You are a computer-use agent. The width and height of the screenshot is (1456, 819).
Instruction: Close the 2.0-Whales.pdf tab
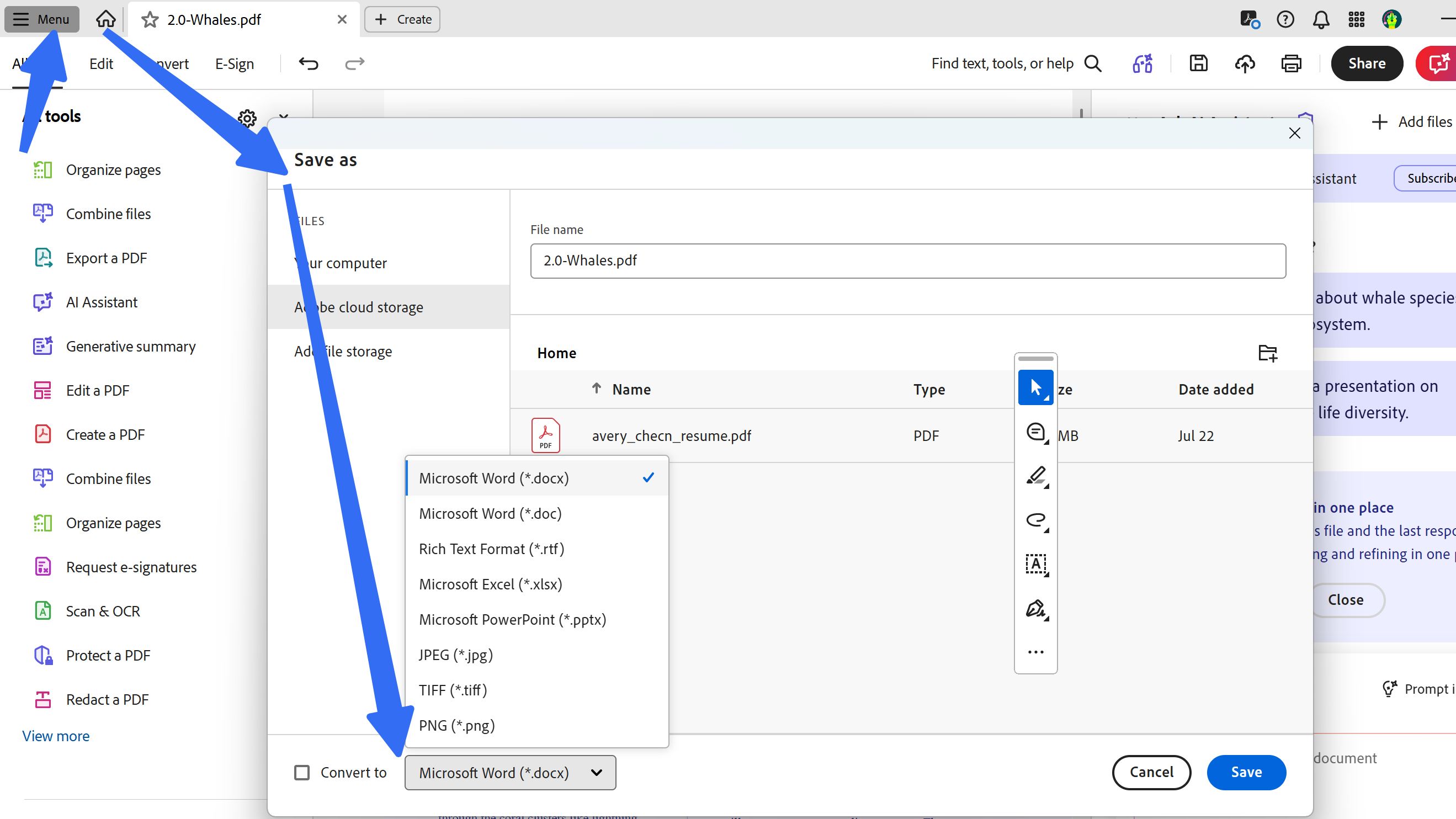pyautogui.click(x=342, y=20)
